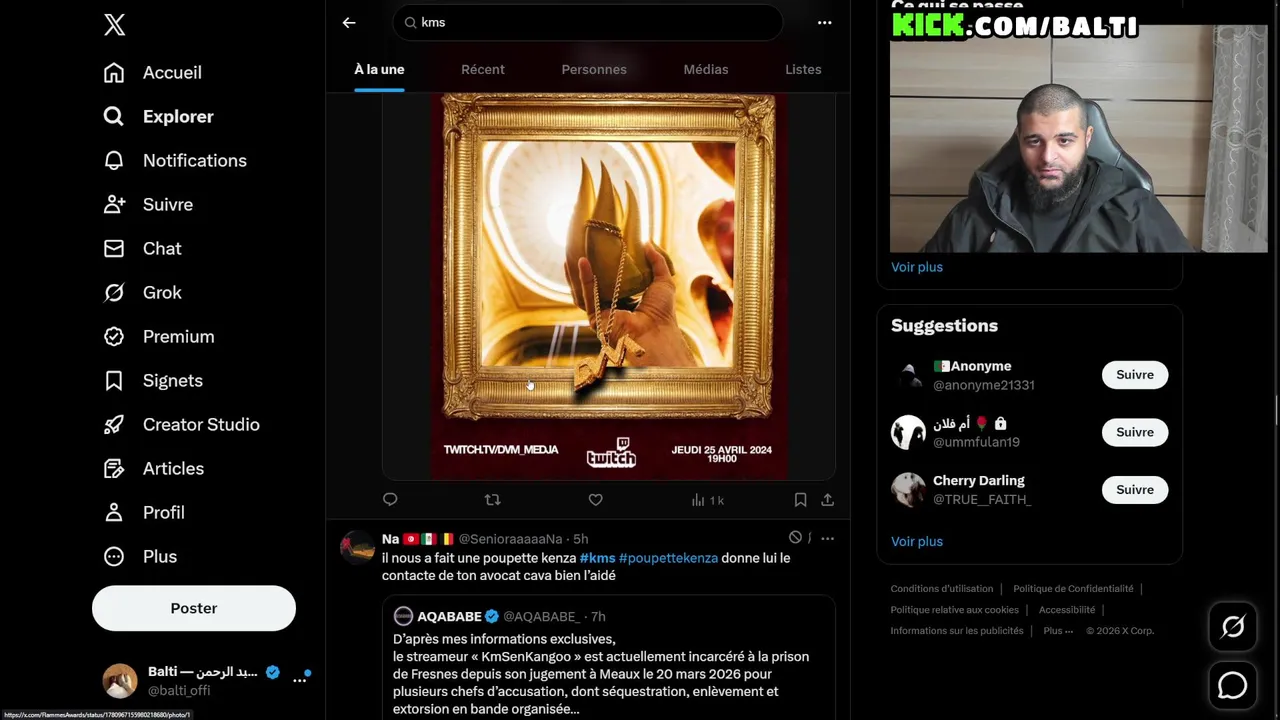
Task: Click the @SenioraaaaaNa username
Action: coord(510,539)
